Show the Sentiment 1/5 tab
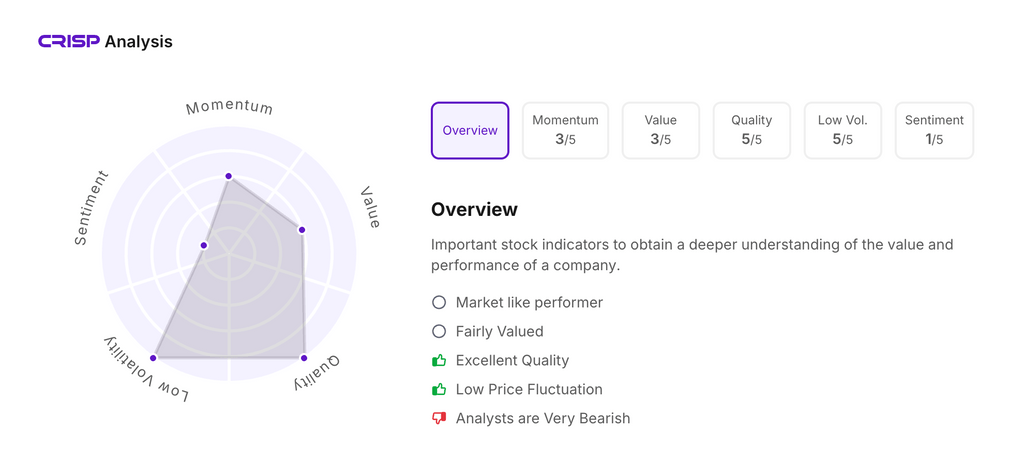The height and width of the screenshot is (468, 1024). click(x=934, y=130)
